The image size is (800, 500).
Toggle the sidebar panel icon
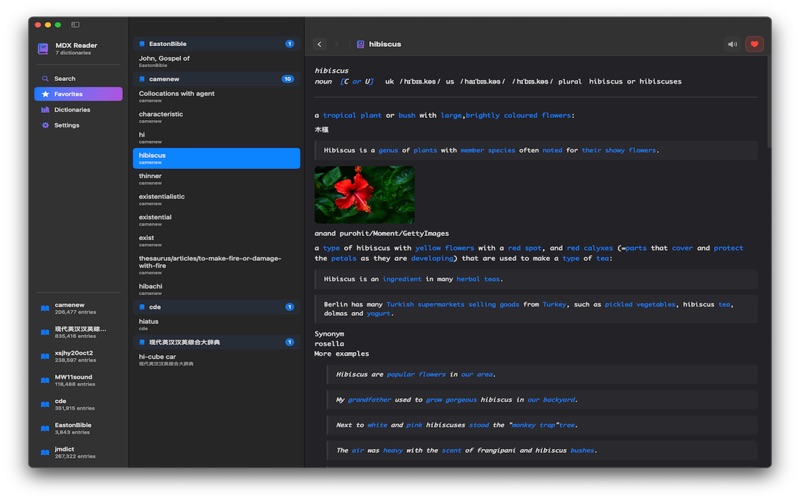click(75, 25)
